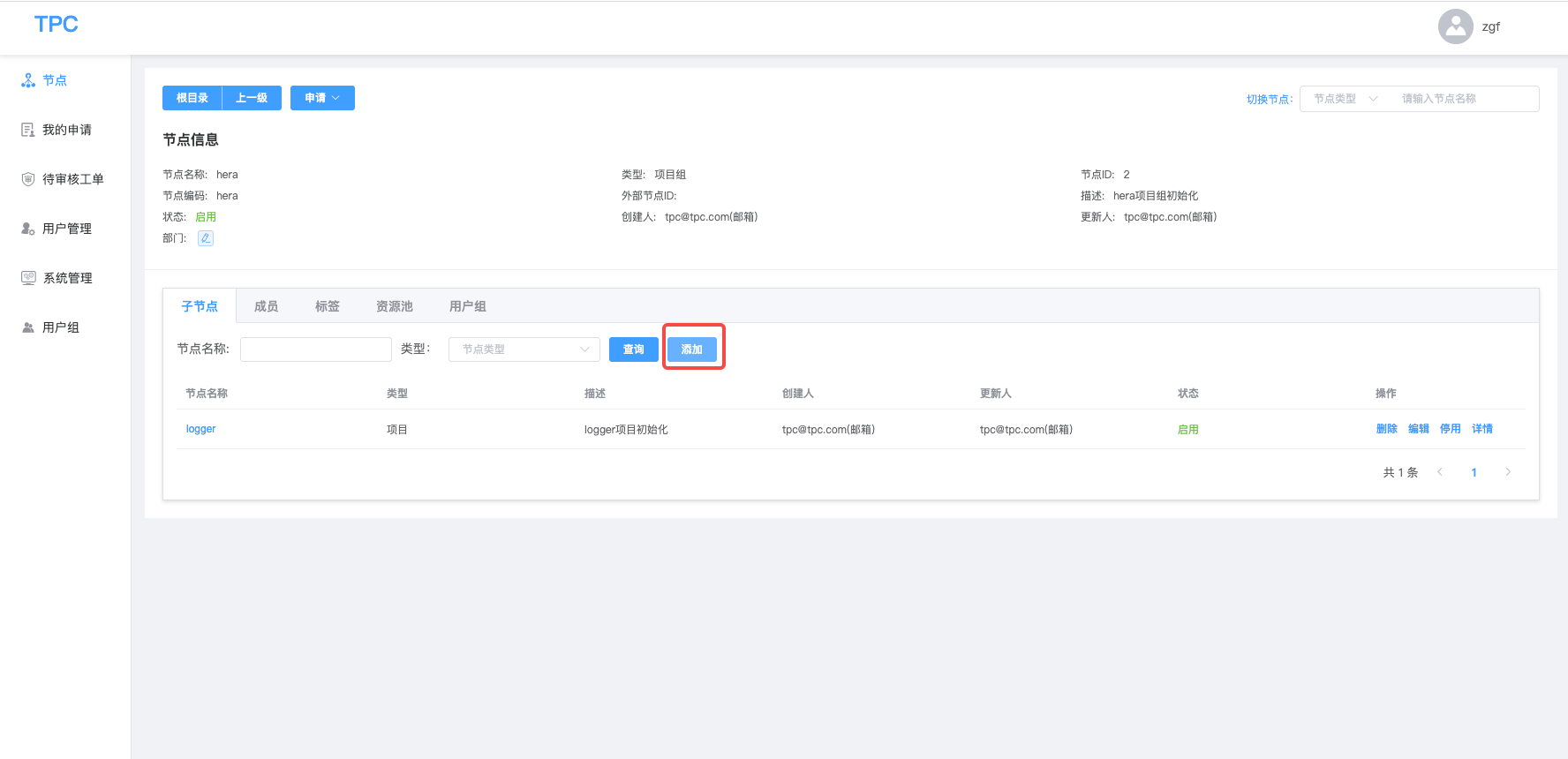Click 详情 for the logger row
This screenshot has height=759, width=1568.
tap(1481, 429)
